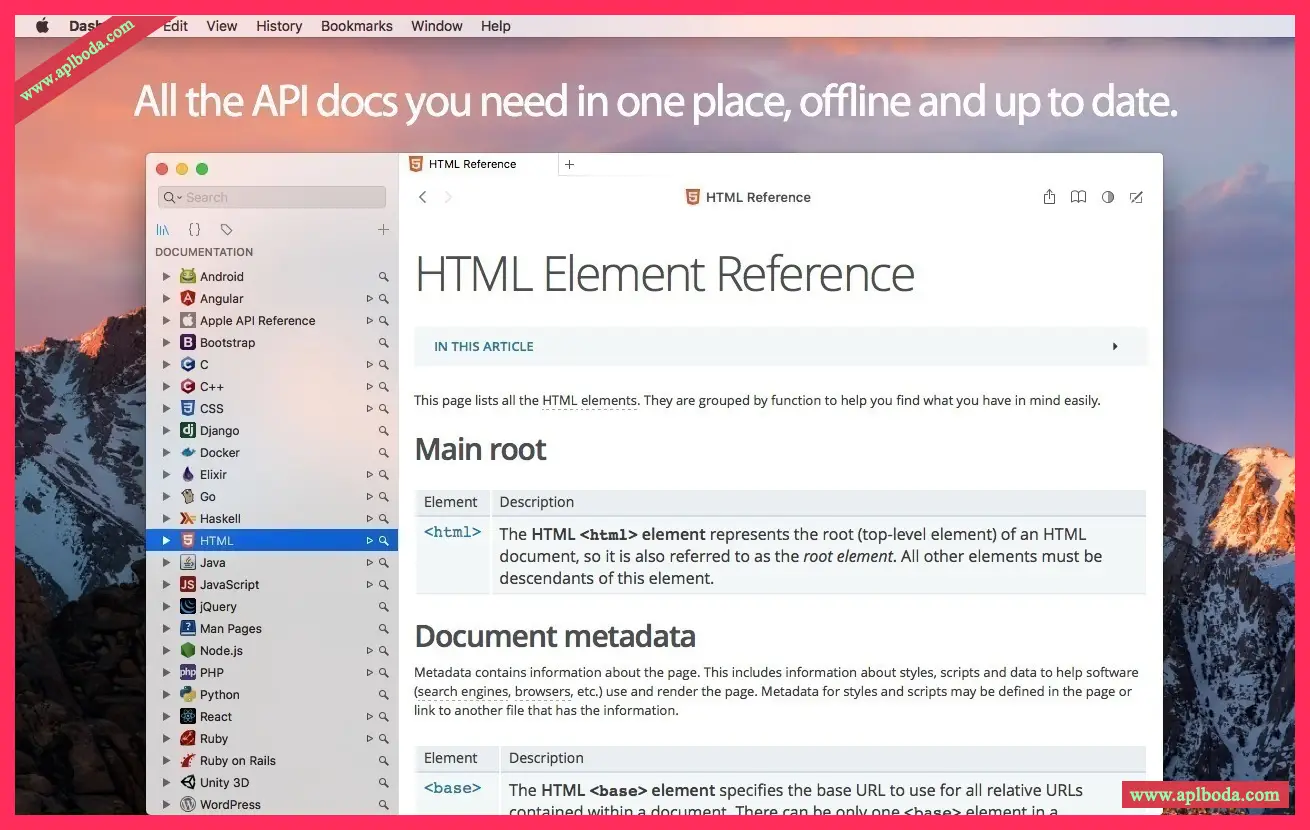The image size is (1310, 830).
Task: Click the plus icon above documentation list
Action: click(x=383, y=230)
